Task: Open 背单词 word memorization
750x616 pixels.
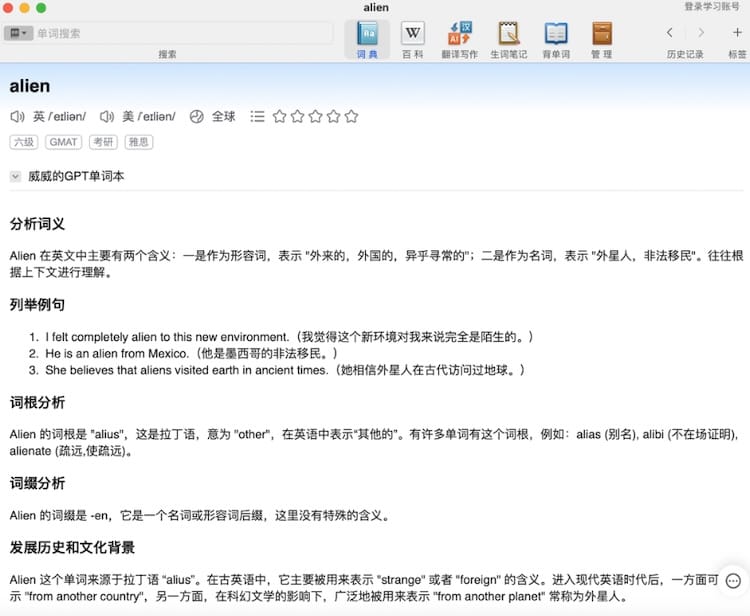Action: (556, 40)
